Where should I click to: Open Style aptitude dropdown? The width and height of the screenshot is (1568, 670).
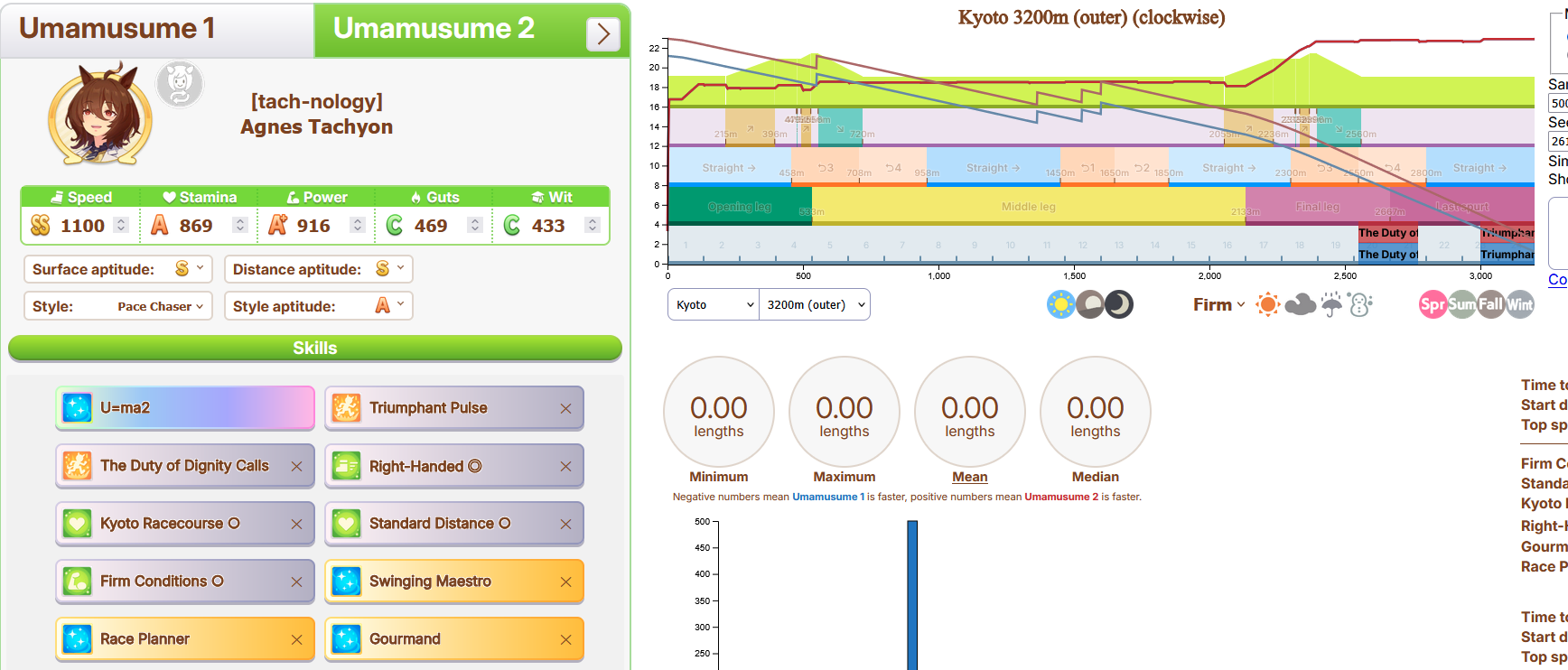pyautogui.click(x=319, y=306)
